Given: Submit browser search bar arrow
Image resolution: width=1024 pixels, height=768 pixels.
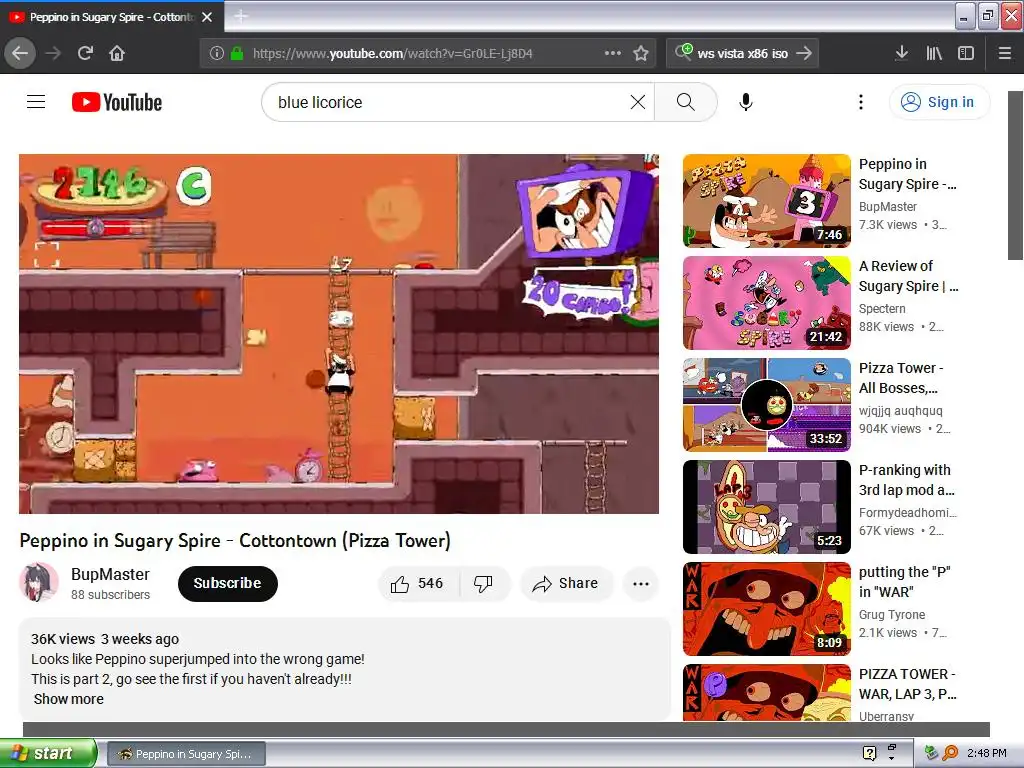Looking at the screenshot, I should click(805, 53).
